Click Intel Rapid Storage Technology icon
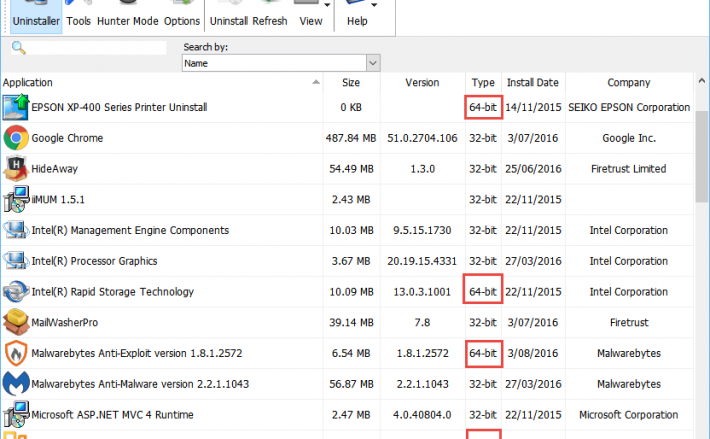Screen dimensions: 710x439 tap(16, 291)
